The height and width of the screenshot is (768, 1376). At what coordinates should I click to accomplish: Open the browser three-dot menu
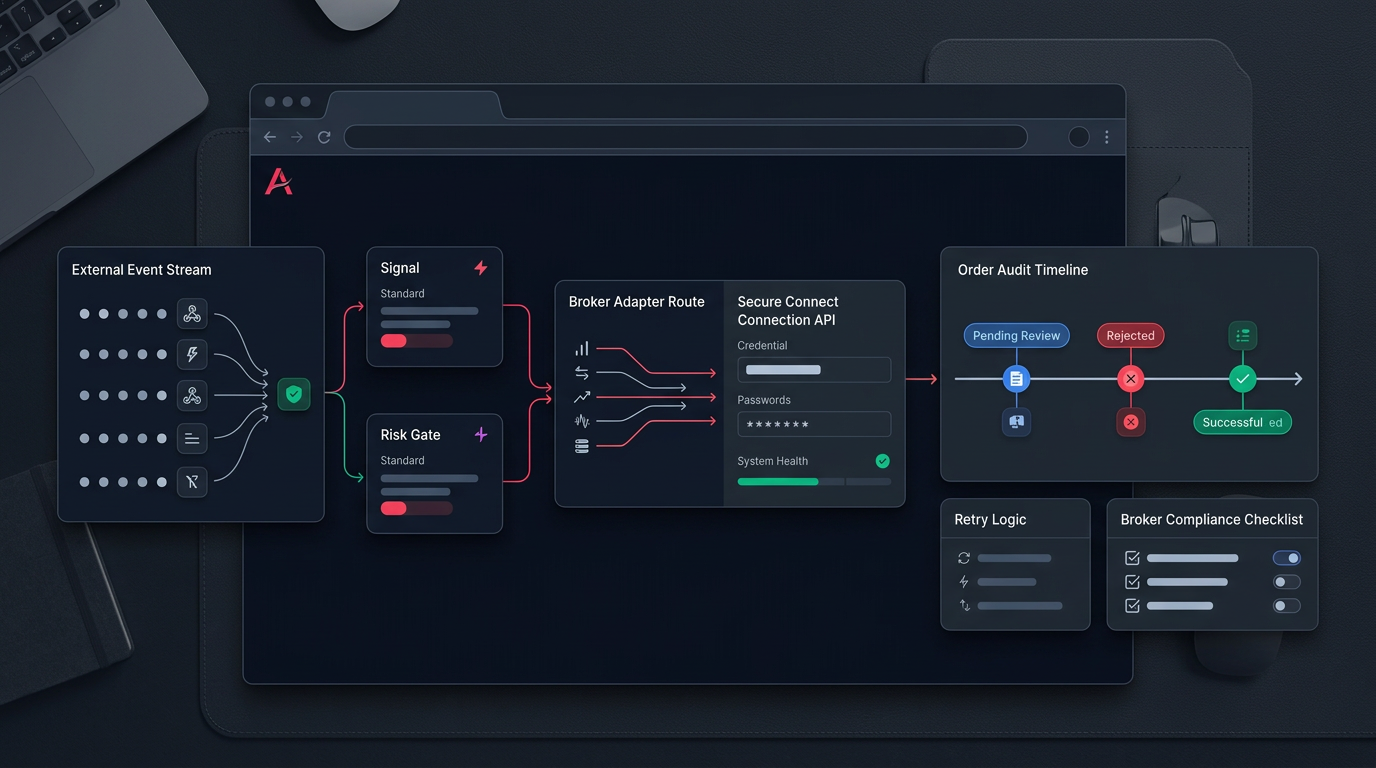coord(1106,137)
